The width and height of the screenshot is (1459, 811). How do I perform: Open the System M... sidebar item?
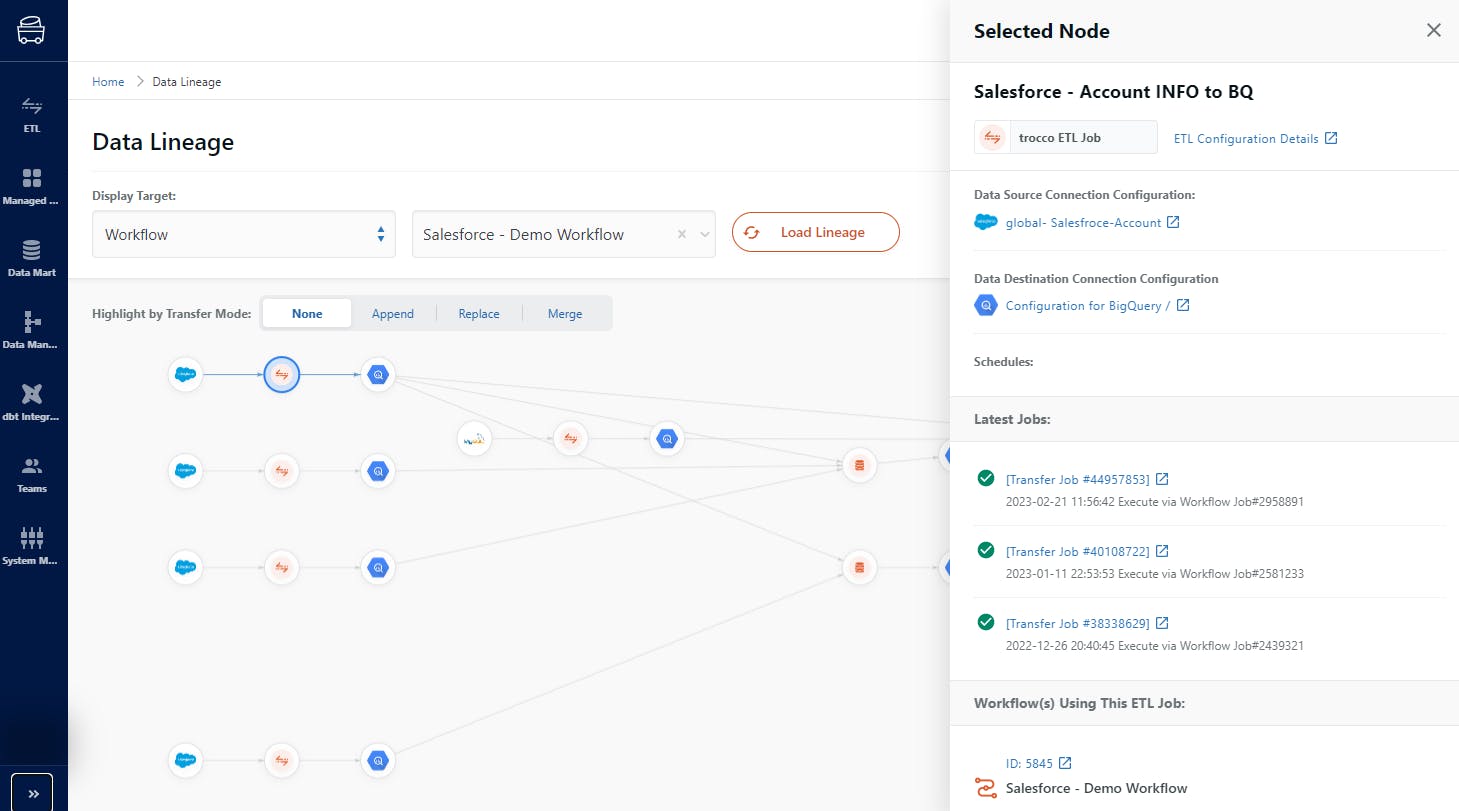32,546
